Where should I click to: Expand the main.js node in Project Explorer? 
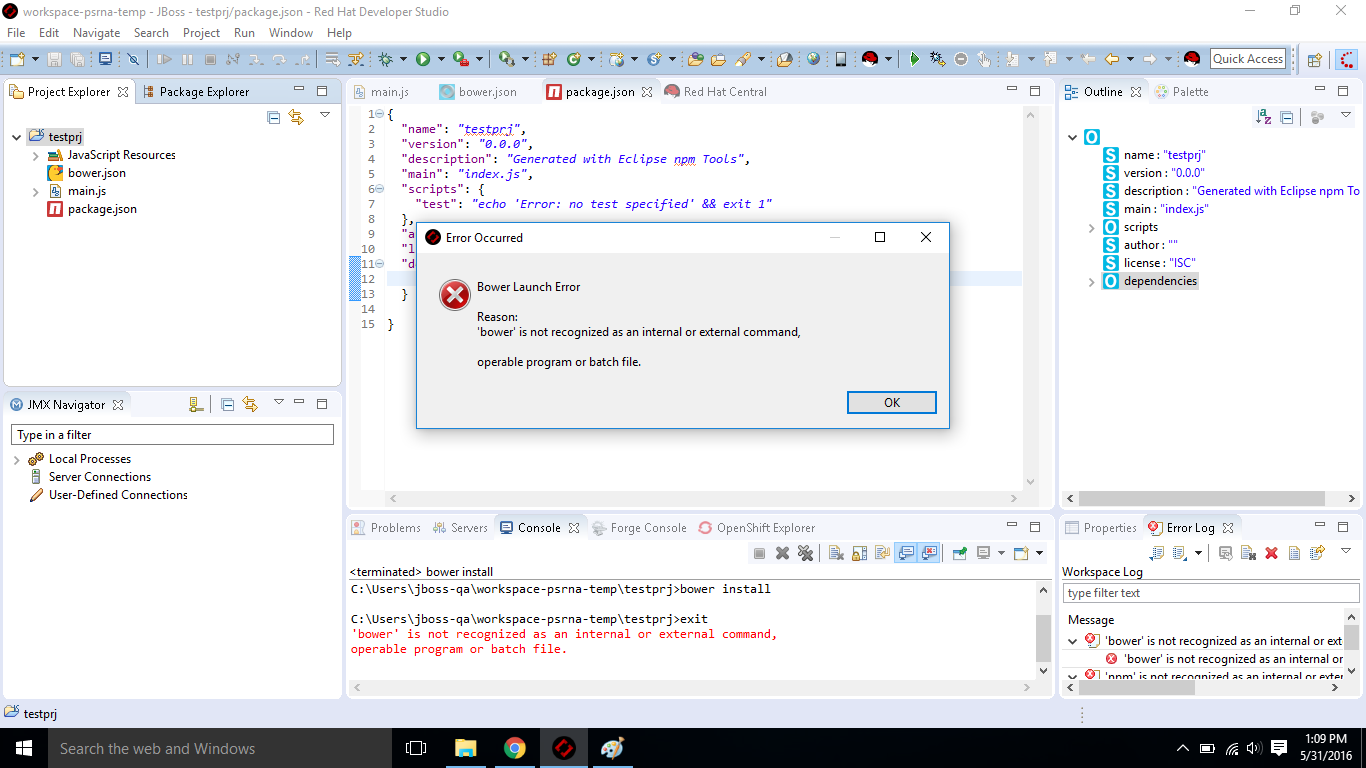(x=36, y=192)
